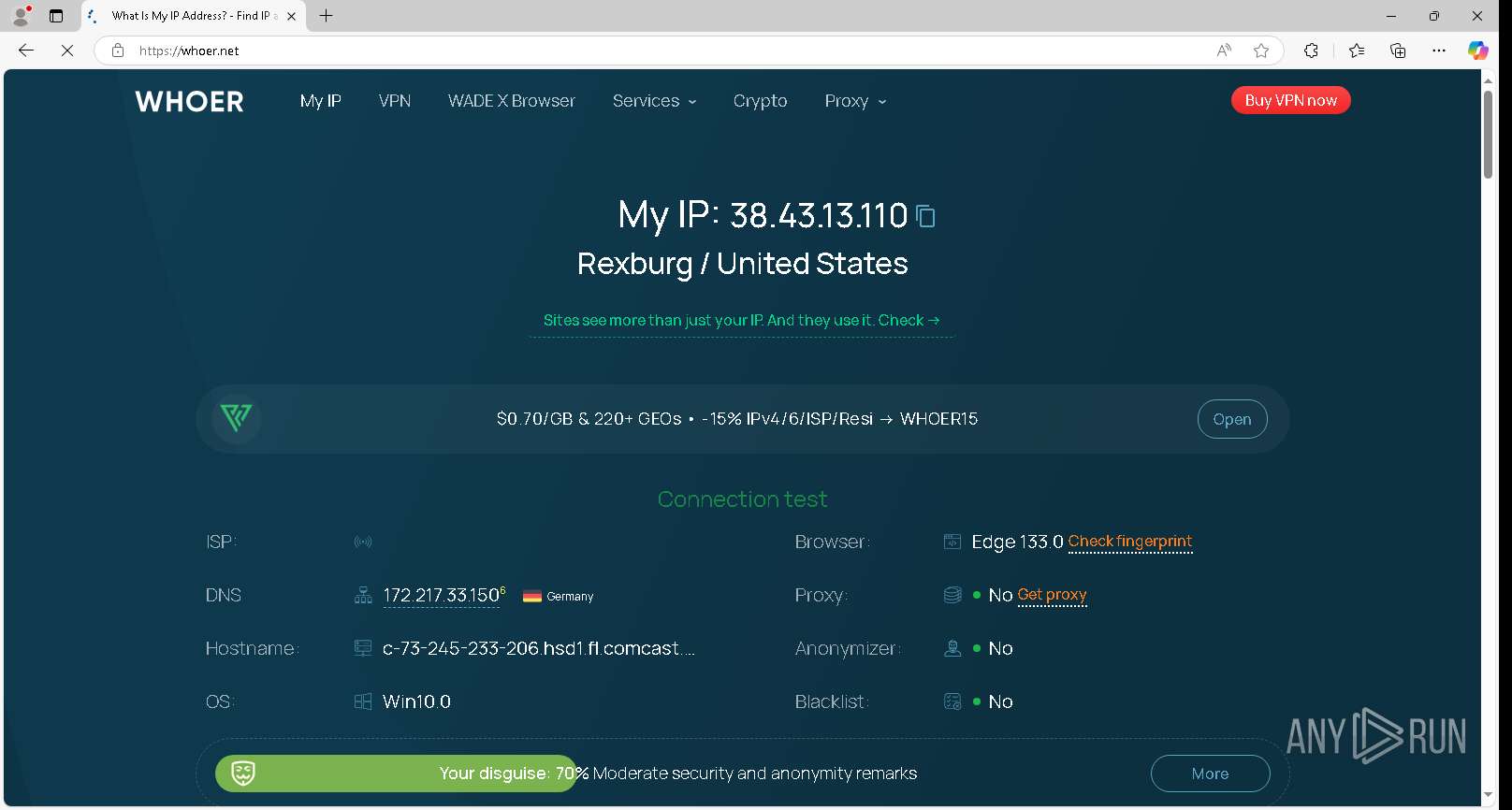Open the Crypto nav item
This screenshot has width=1512, height=810.
tap(760, 101)
